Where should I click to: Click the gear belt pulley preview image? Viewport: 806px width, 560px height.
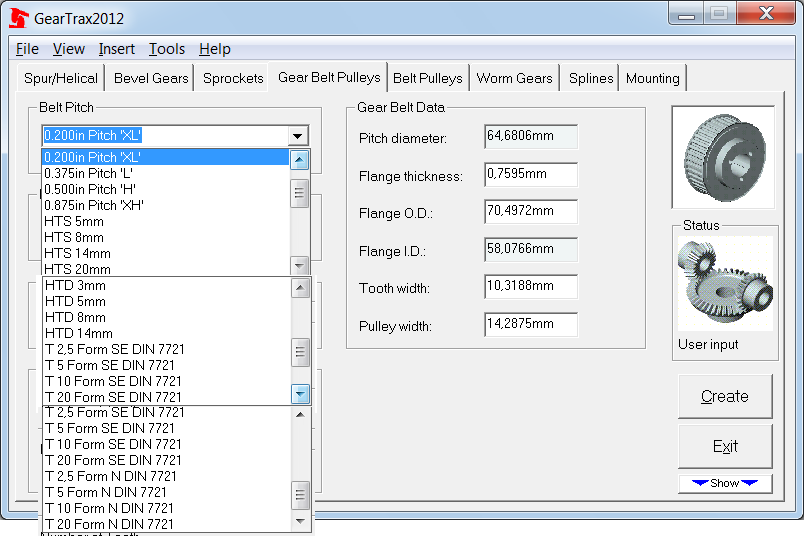tap(723, 157)
